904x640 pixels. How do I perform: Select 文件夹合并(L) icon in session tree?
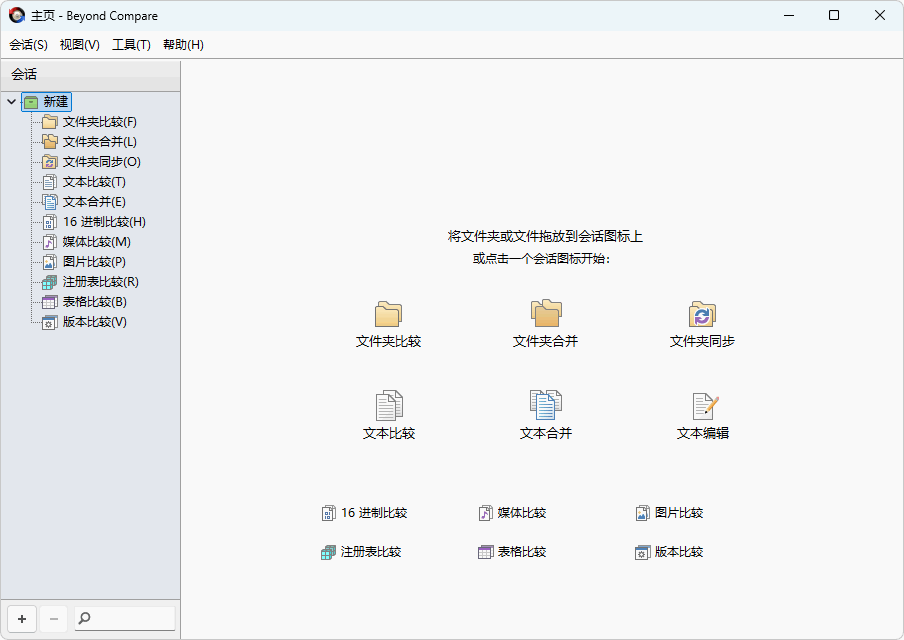[50, 142]
